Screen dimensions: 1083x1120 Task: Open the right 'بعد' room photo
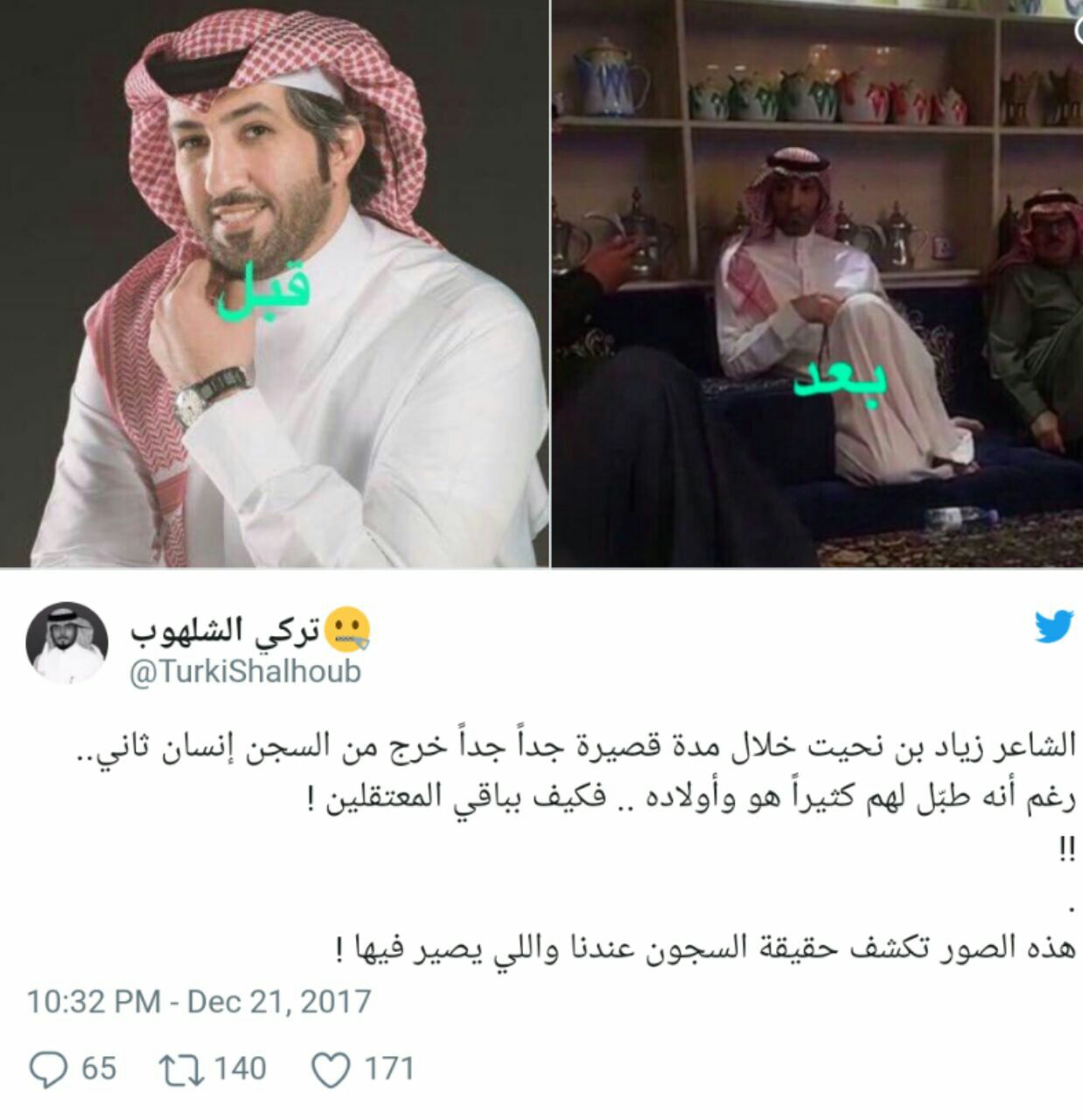(817, 283)
